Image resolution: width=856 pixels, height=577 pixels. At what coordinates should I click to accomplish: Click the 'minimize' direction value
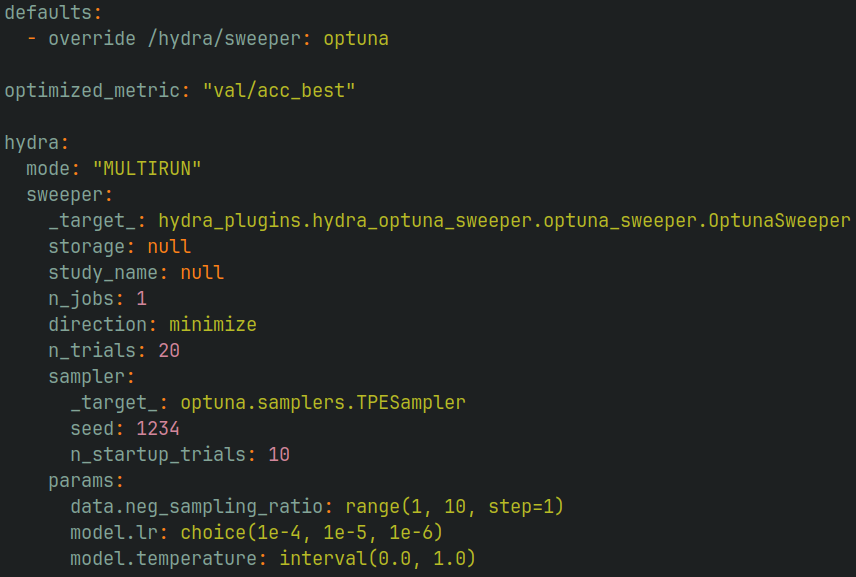click(212, 325)
